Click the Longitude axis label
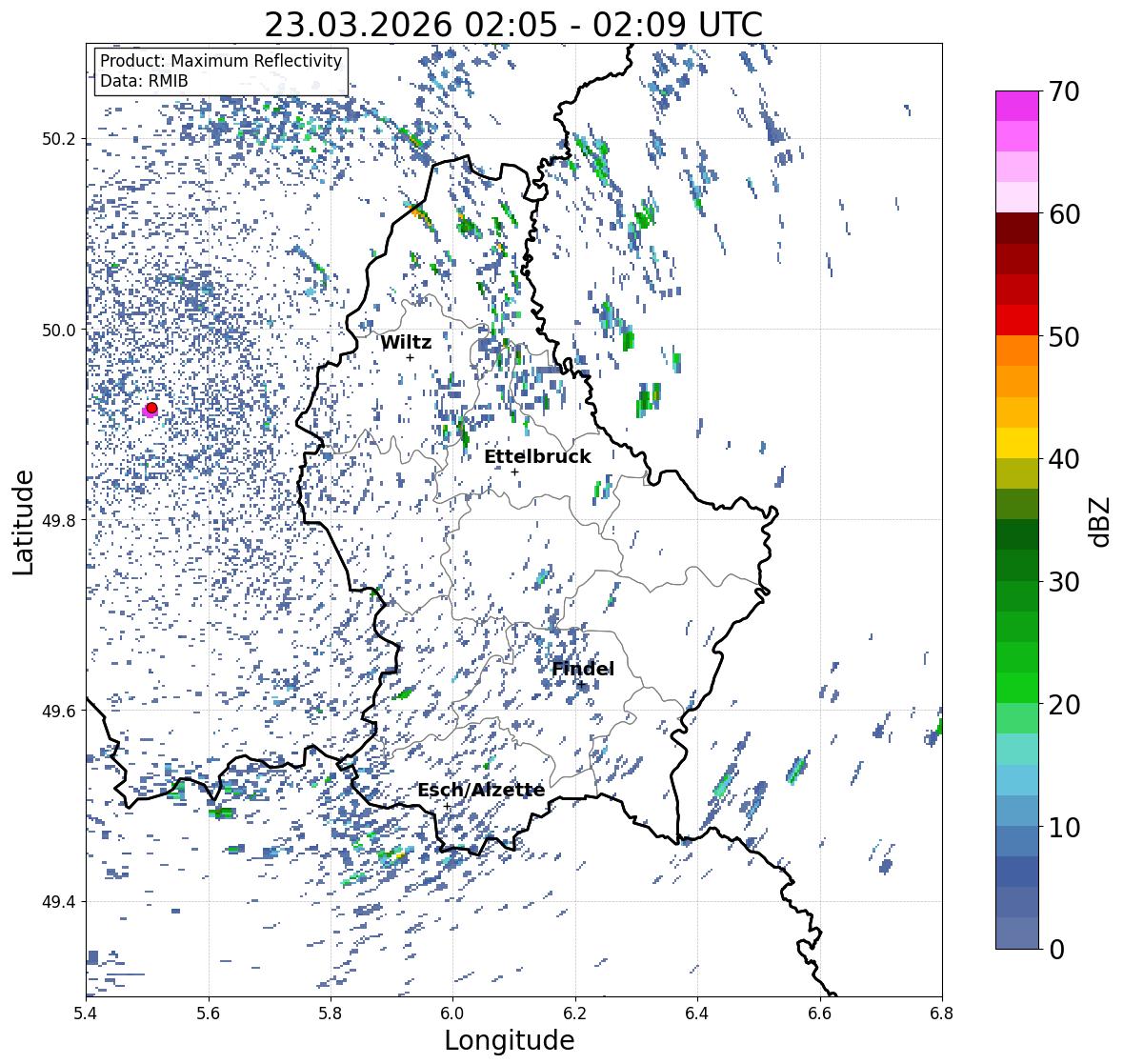1123x1064 pixels. pos(510,1040)
